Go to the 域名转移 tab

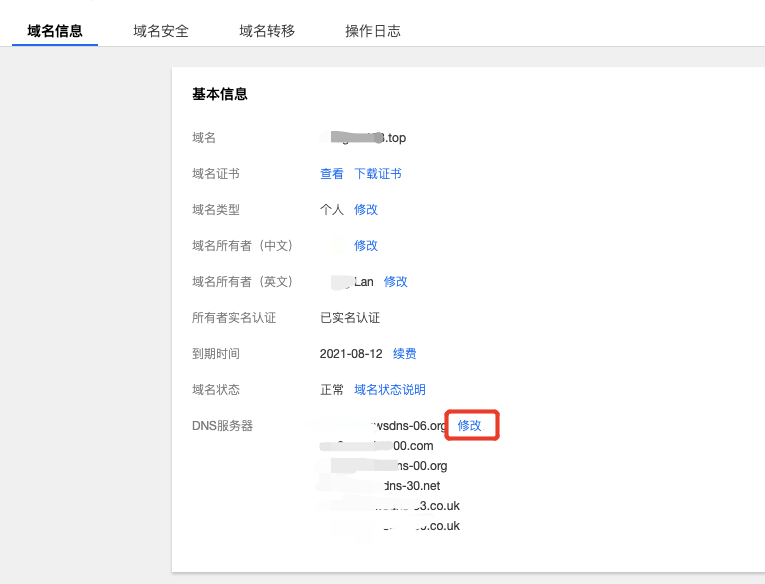267,31
